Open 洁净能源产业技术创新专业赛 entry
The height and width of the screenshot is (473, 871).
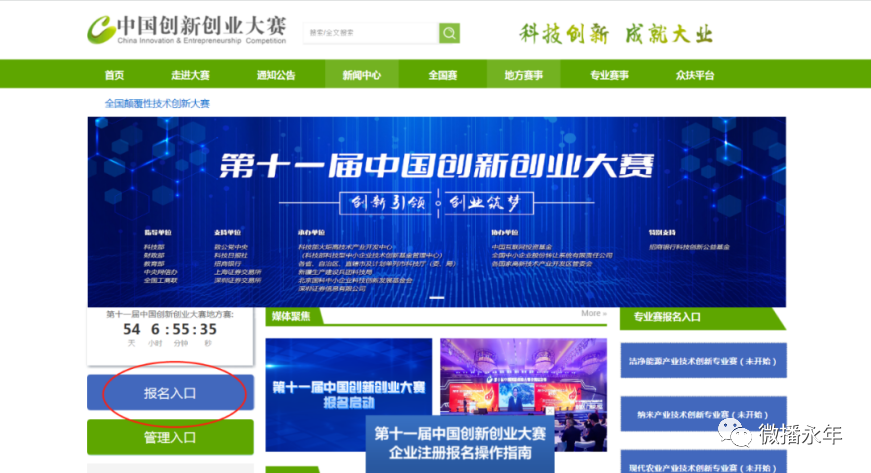(x=703, y=361)
